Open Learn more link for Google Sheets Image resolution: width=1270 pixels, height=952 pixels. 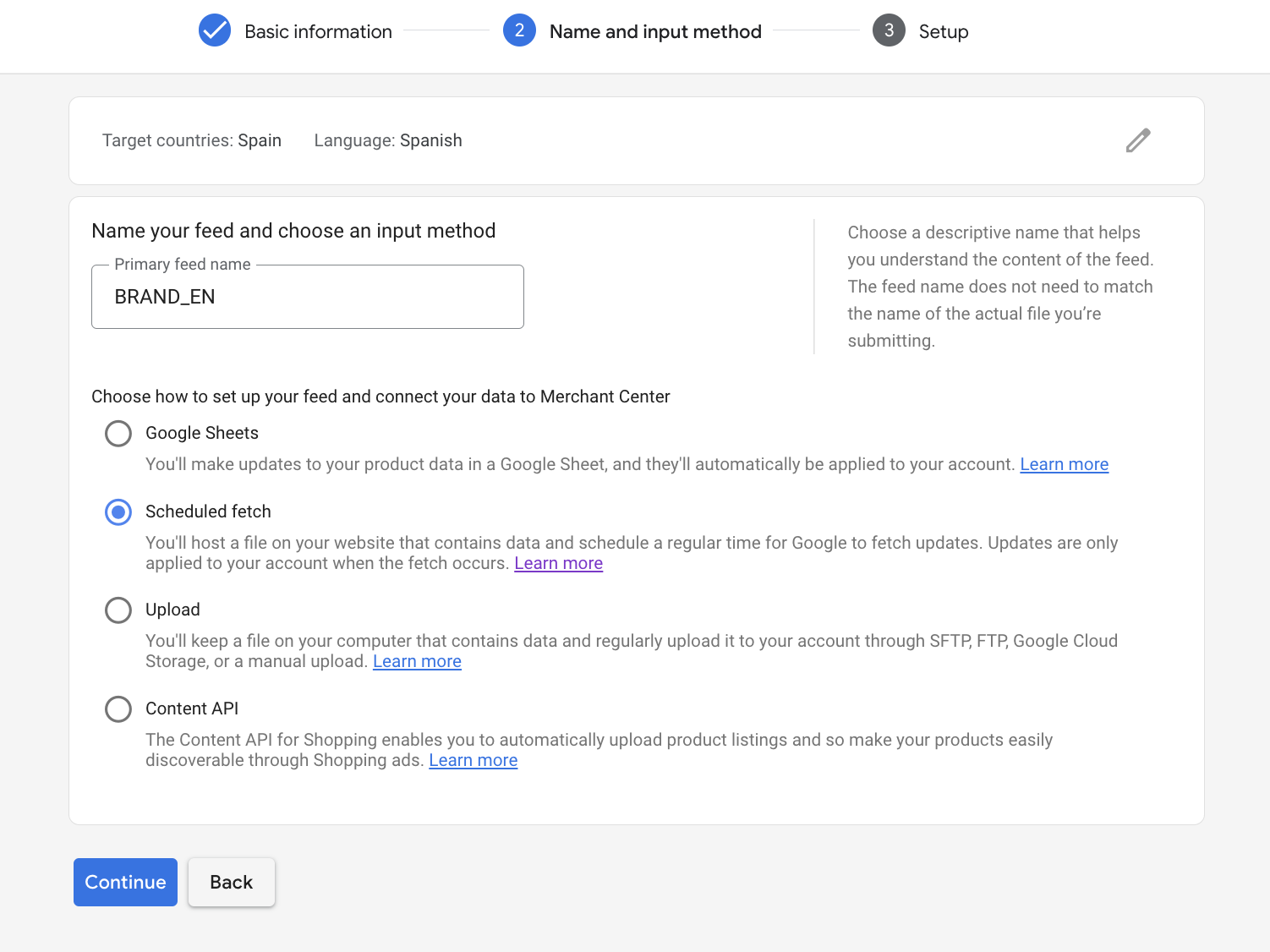pos(1064,464)
